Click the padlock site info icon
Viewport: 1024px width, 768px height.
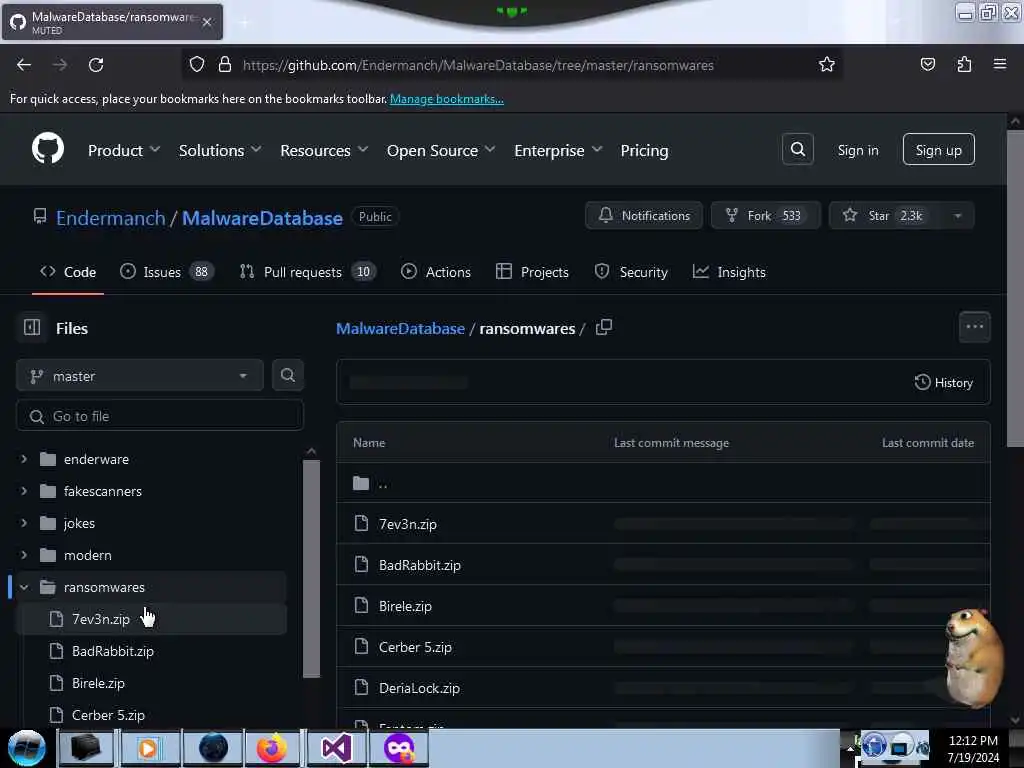[225, 64]
